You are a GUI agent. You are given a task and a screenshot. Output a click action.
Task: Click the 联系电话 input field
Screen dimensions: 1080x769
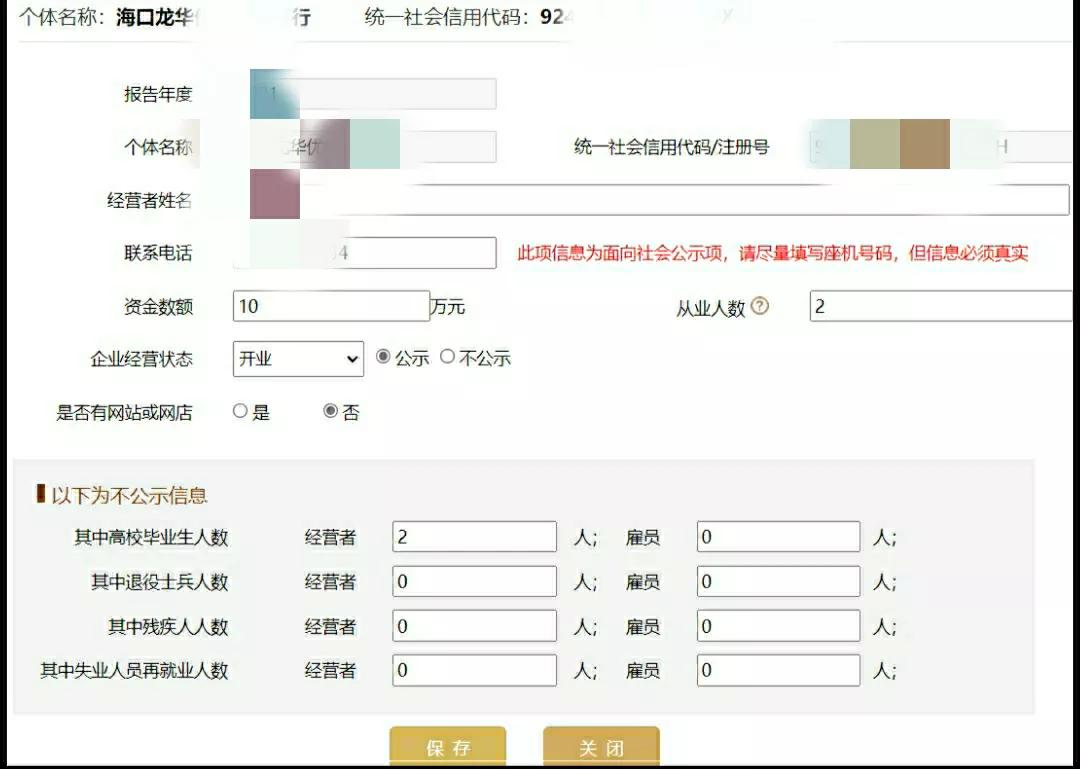click(364, 253)
